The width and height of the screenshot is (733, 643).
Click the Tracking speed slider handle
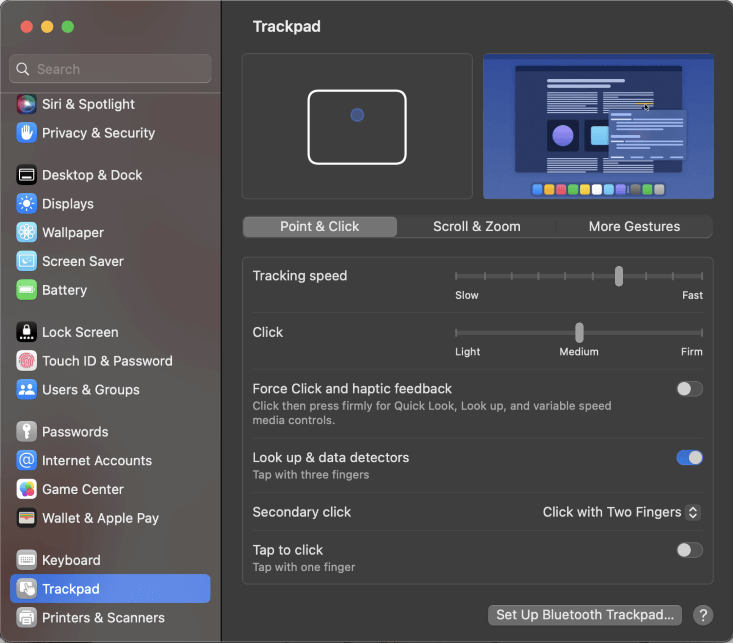pyautogui.click(x=619, y=276)
